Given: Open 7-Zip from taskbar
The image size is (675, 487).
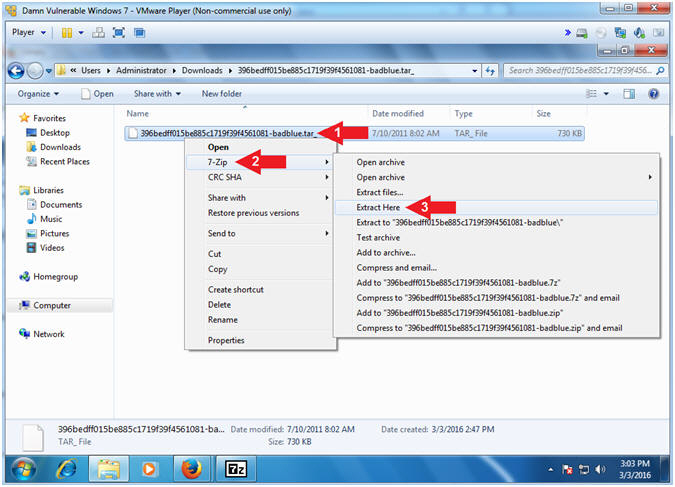Looking at the screenshot, I should (x=236, y=469).
